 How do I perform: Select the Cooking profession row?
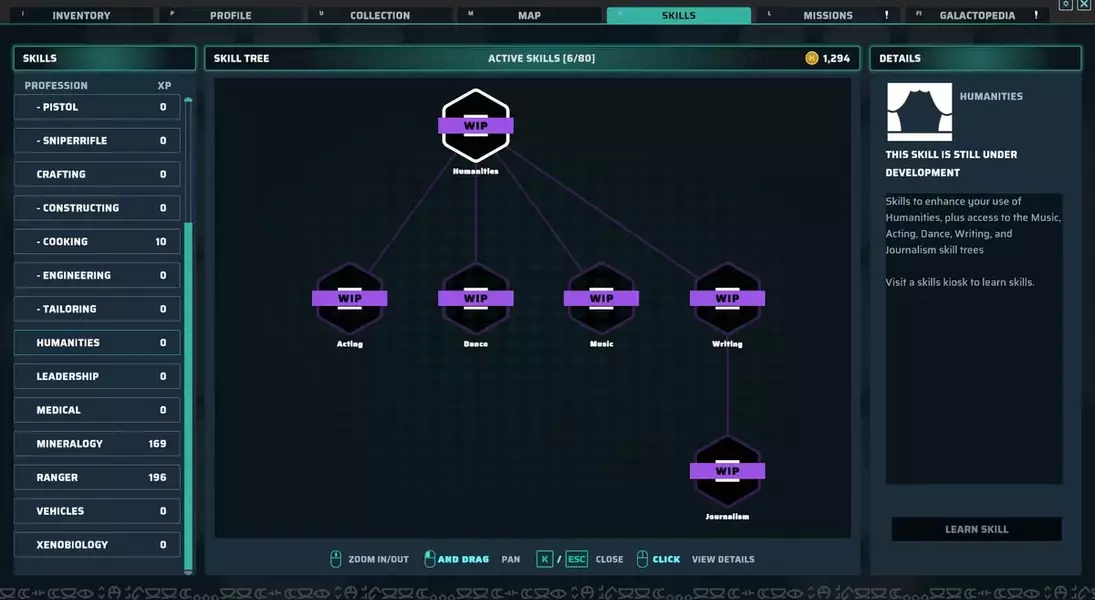coord(97,242)
